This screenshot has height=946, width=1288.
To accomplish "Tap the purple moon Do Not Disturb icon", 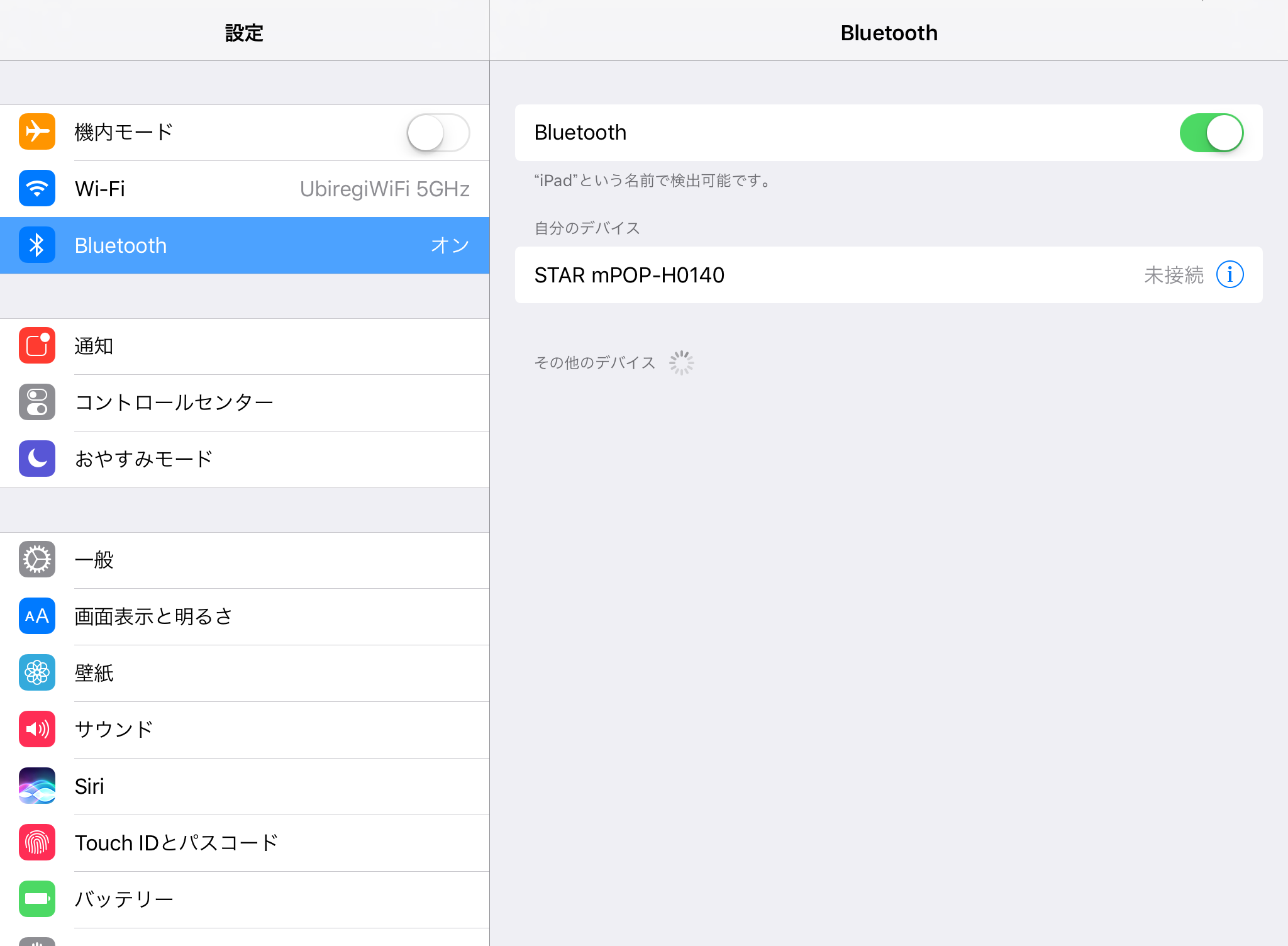I will (x=37, y=459).
